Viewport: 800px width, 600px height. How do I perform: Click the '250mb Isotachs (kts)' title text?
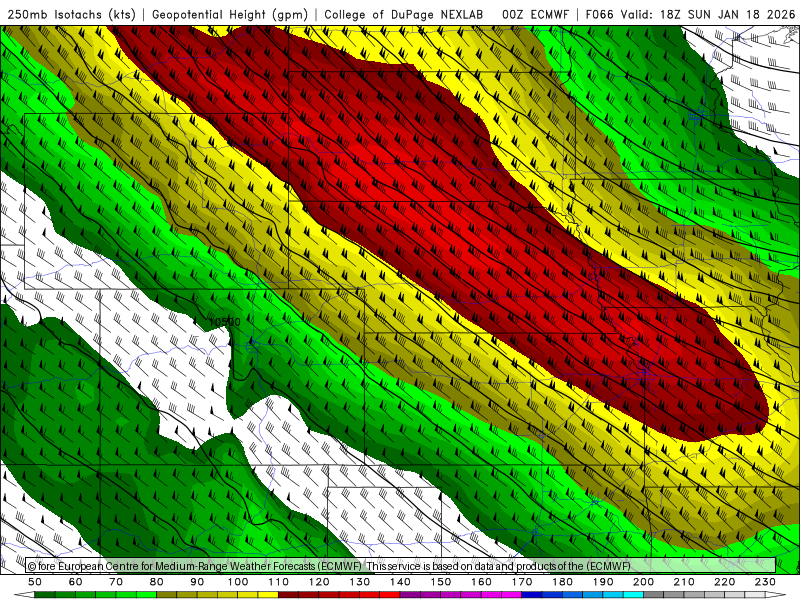(x=71, y=14)
